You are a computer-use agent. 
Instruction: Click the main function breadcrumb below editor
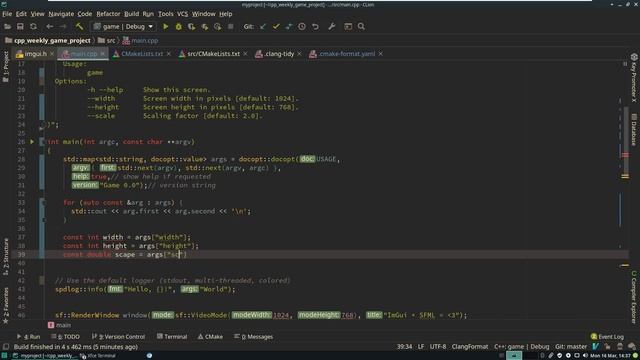(x=60, y=325)
